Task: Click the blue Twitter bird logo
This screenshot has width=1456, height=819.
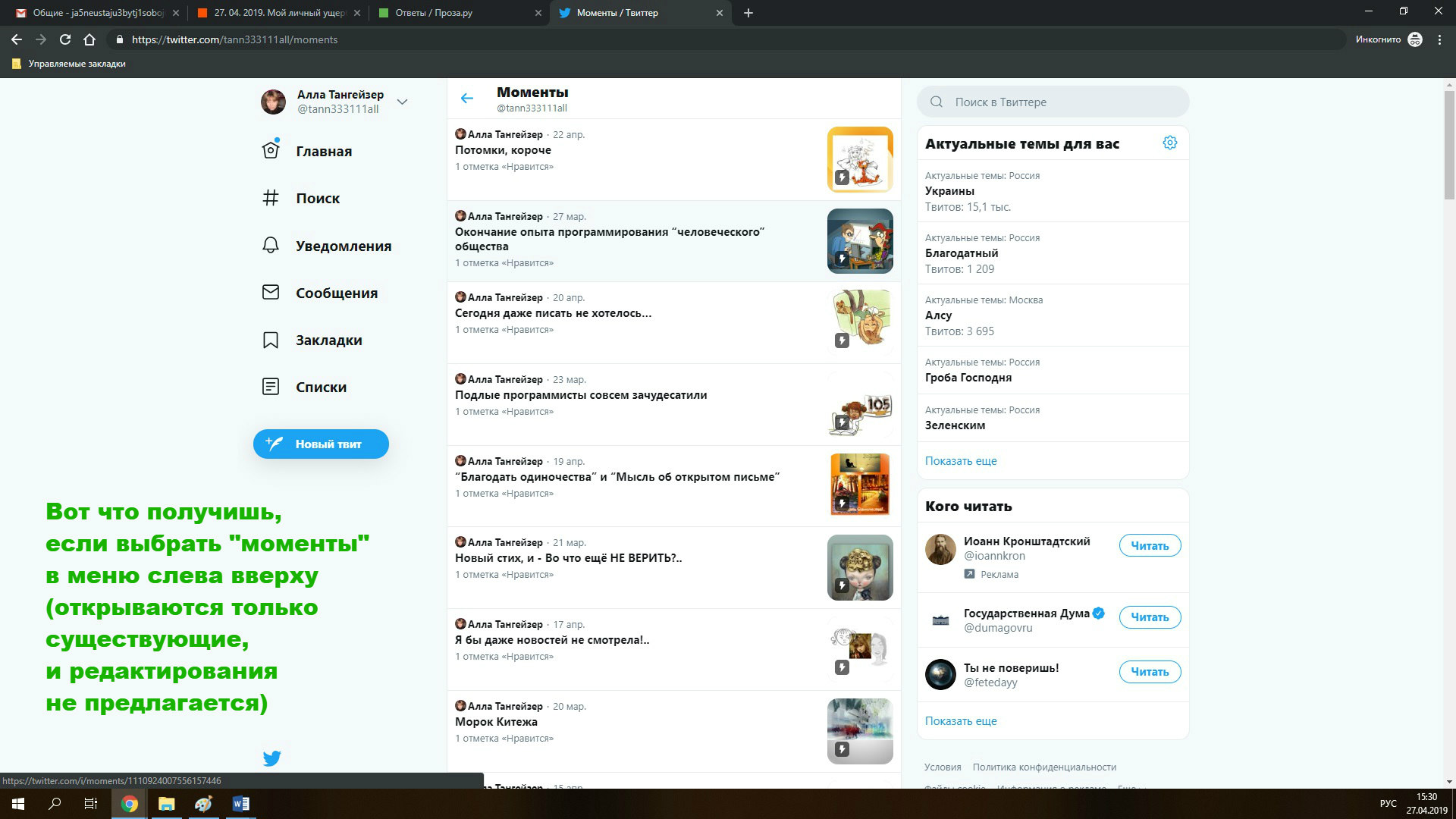Action: pos(271,758)
